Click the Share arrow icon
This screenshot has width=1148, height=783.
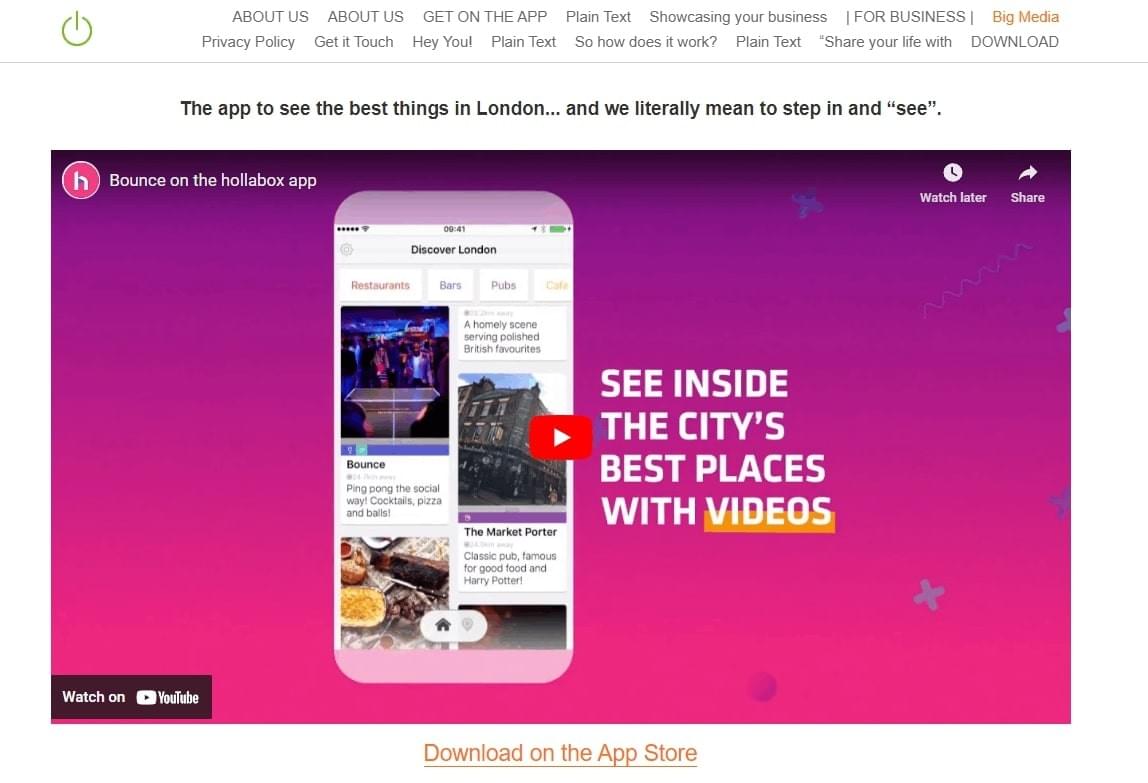pos(1028,173)
